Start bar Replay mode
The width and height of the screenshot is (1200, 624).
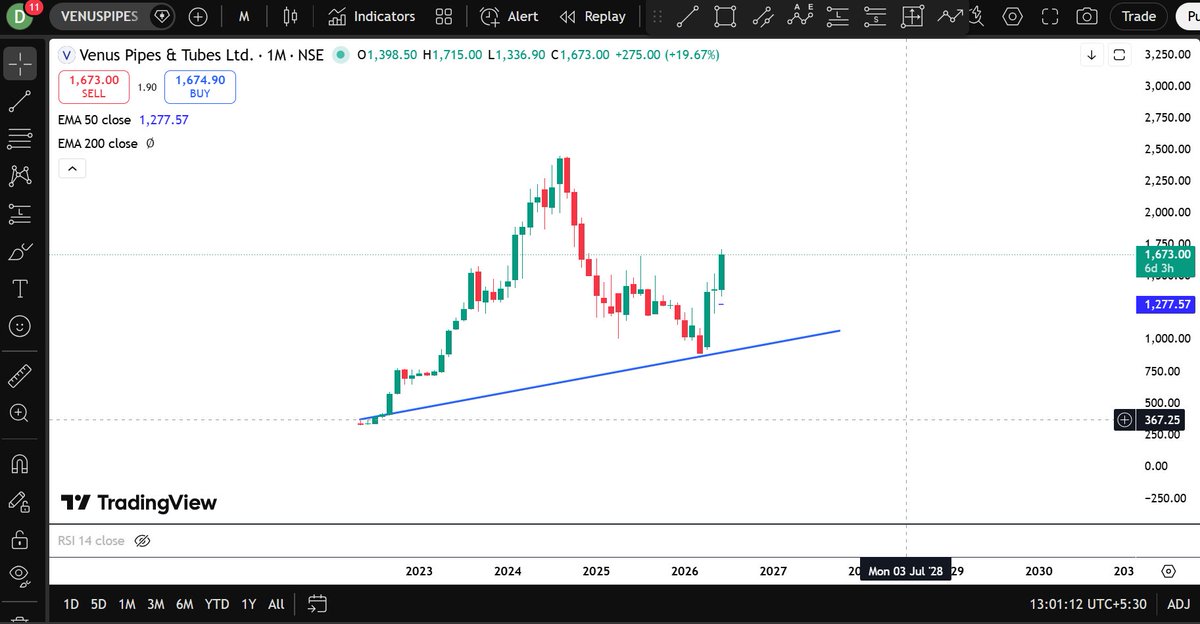(593, 16)
